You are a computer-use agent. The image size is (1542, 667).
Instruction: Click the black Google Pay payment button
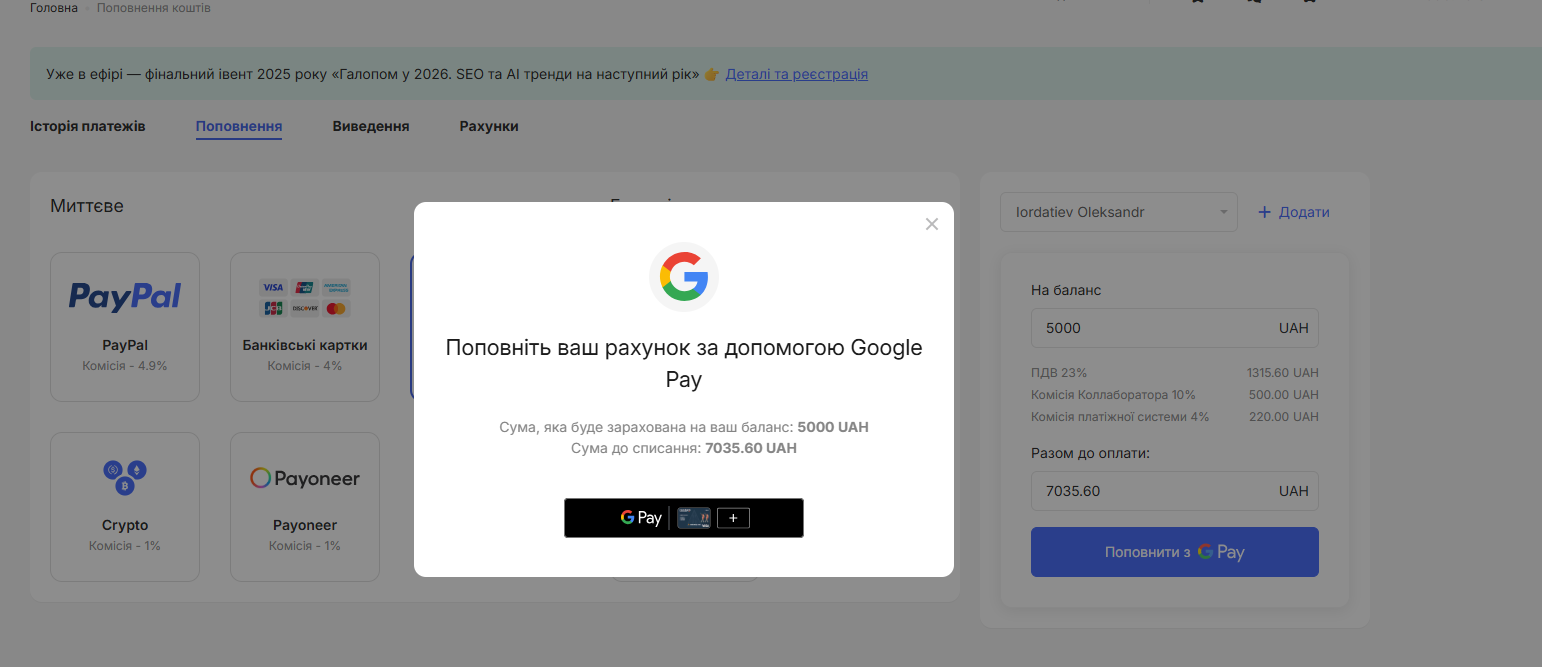(x=684, y=518)
